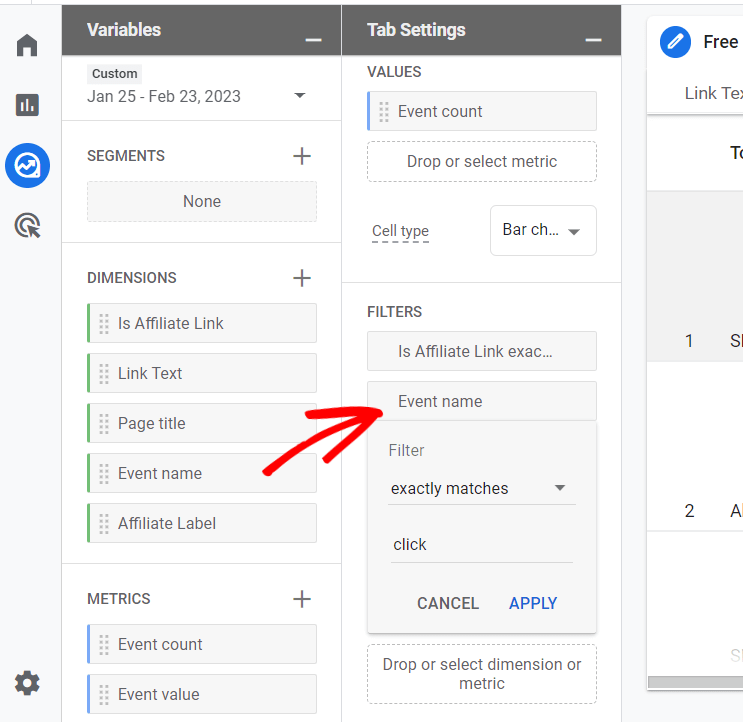Open the Advertising icon in sidebar
The image size is (743, 722).
27,226
